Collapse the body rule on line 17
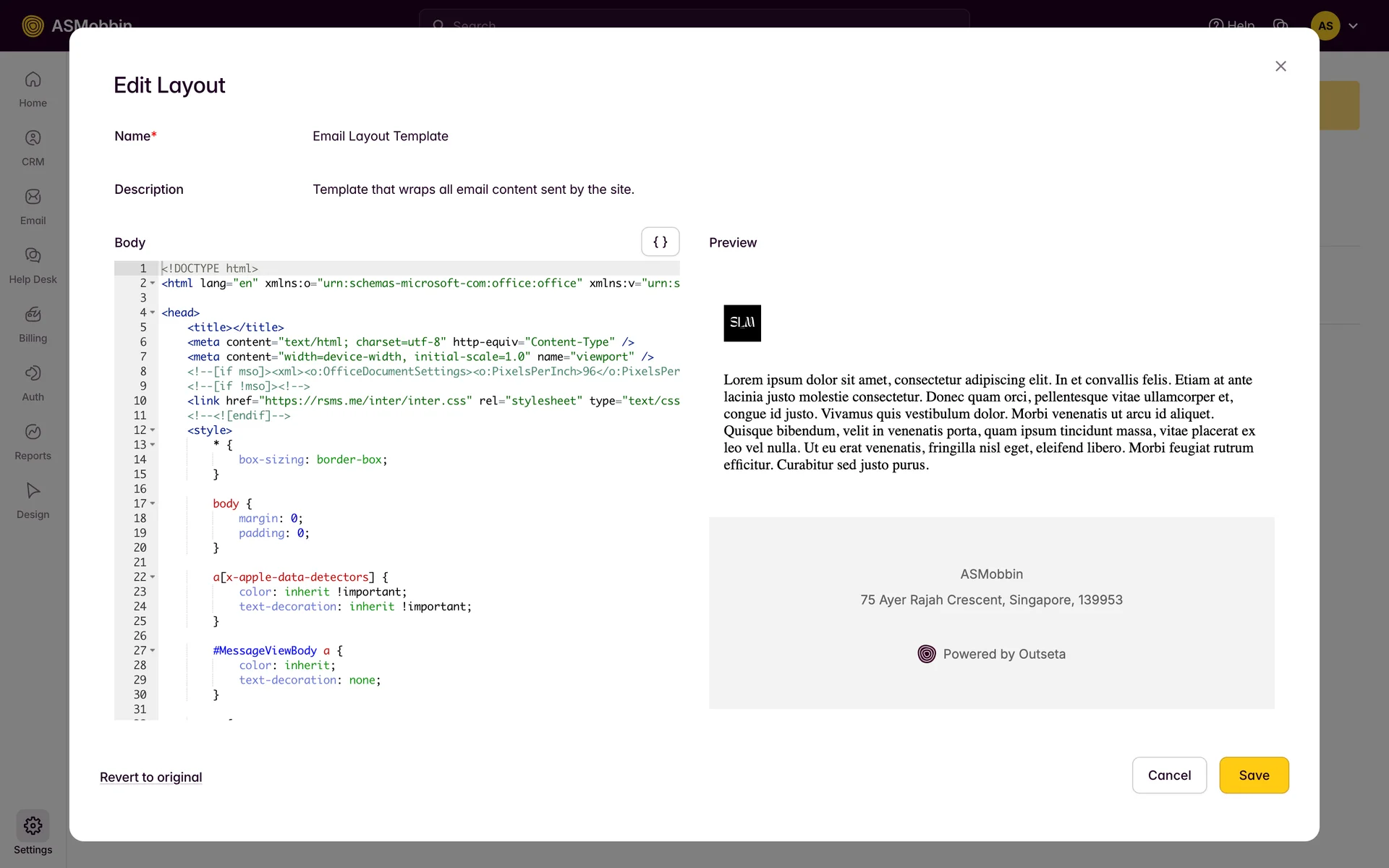The height and width of the screenshot is (868, 1389). coord(153,503)
